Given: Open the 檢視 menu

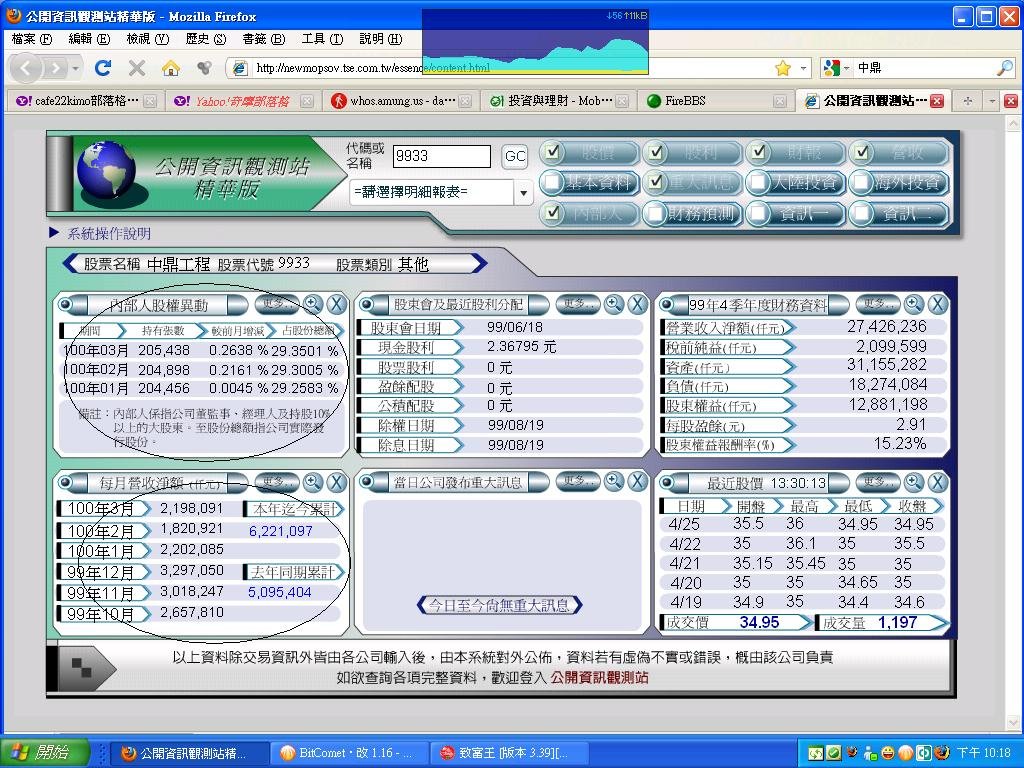Looking at the screenshot, I should [x=148, y=39].
